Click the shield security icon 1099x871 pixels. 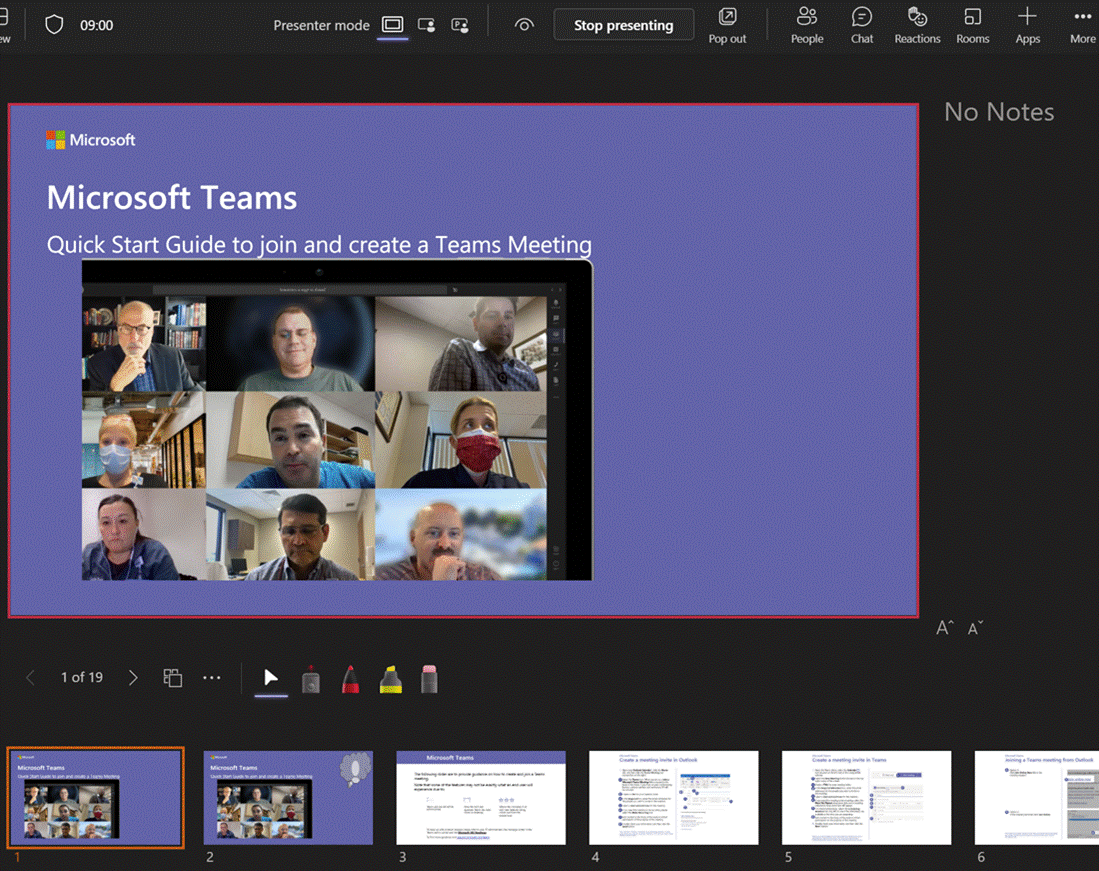tap(54, 25)
